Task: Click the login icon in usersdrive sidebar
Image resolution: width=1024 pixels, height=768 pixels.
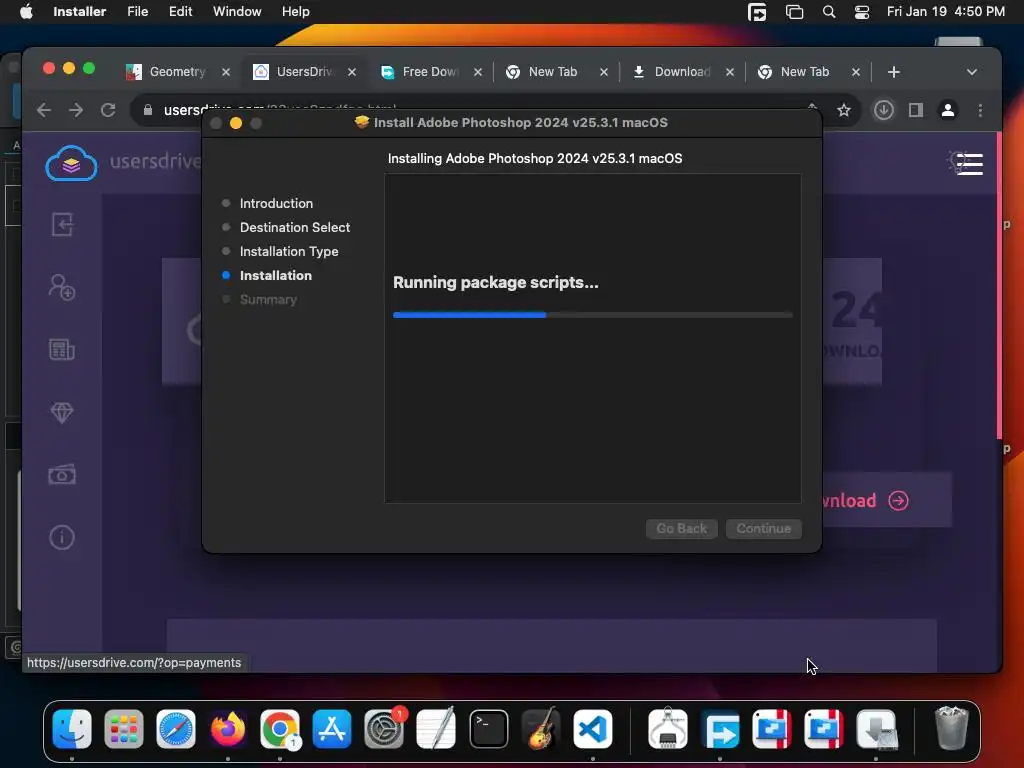Action: (x=62, y=224)
